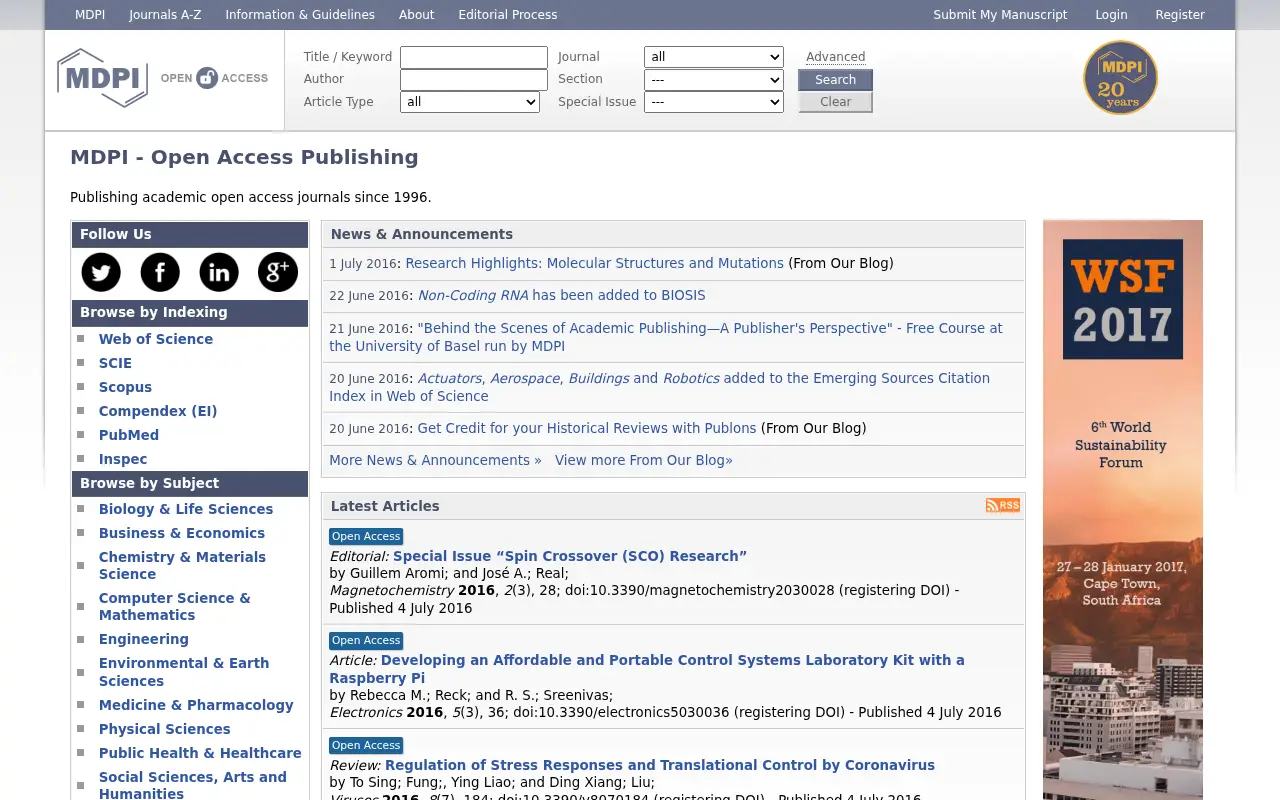Click the MDPI 20 years badge
The height and width of the screenshot is (800, 1280).
[1120, 78]
